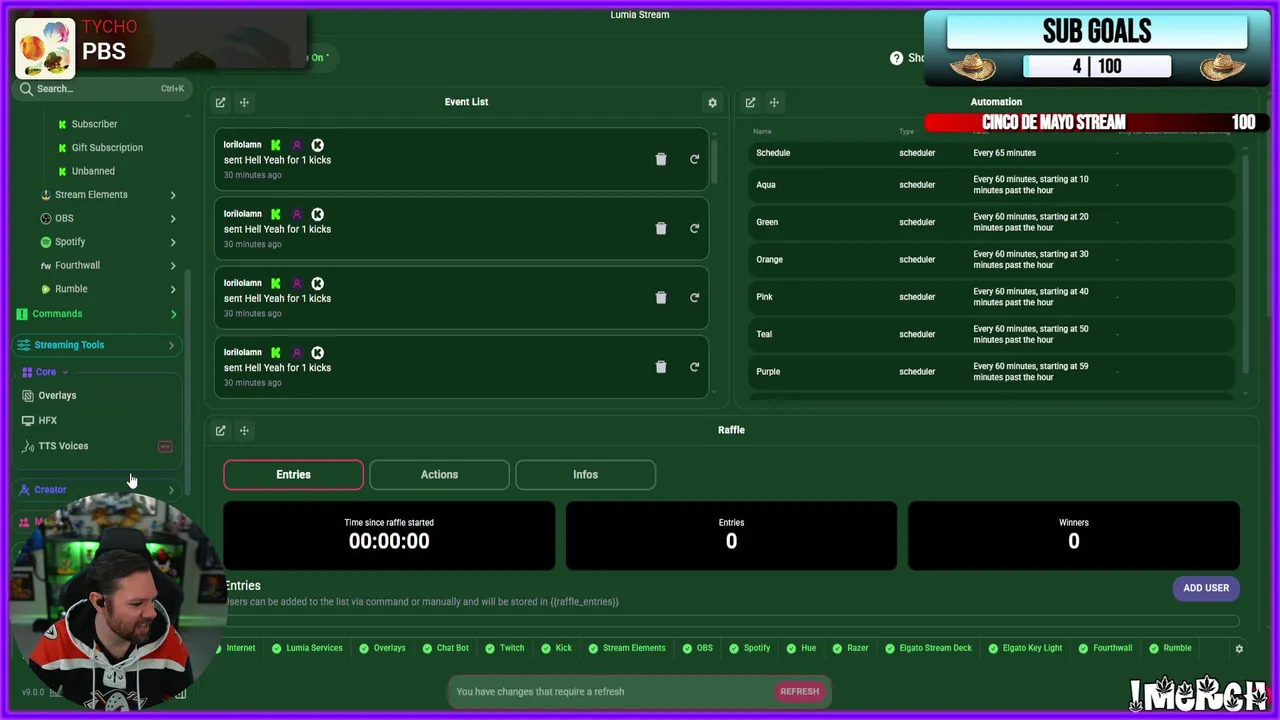Screen dimensions: 1280x720
Task: Click the REFRESH button
Action: point(799,692)
